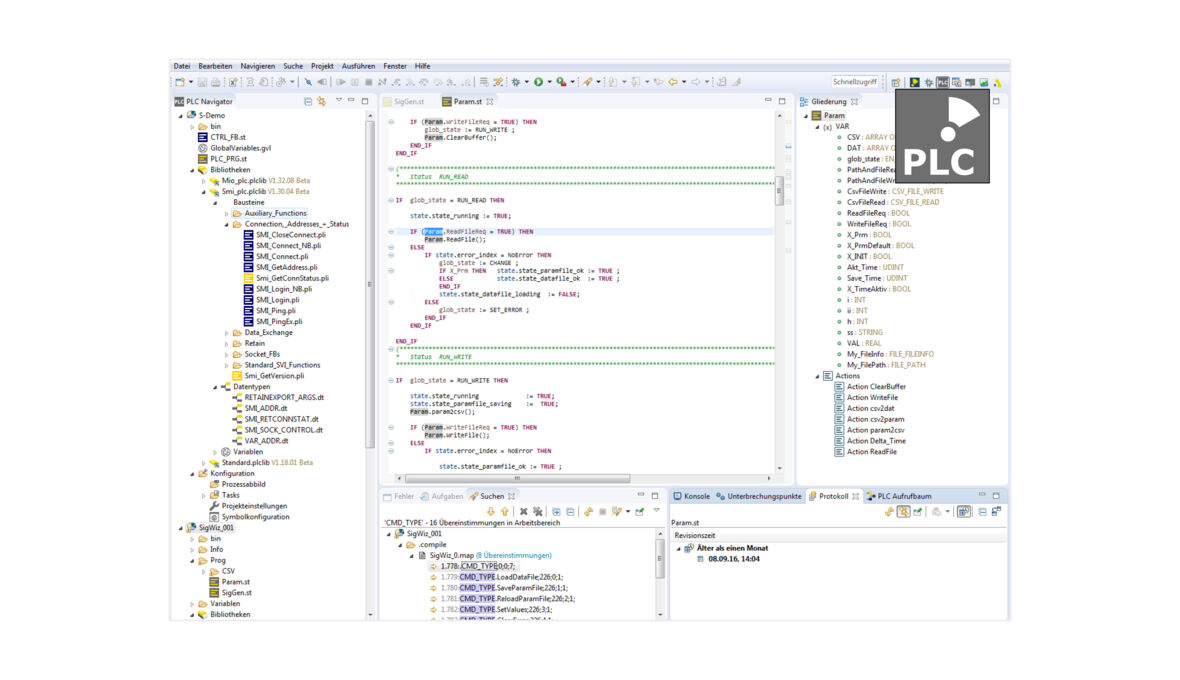The image size is (1180, 680).
Task: Click the Schnellzugriff quick access field
Action: pyautogui.click(x=855, y=82)
